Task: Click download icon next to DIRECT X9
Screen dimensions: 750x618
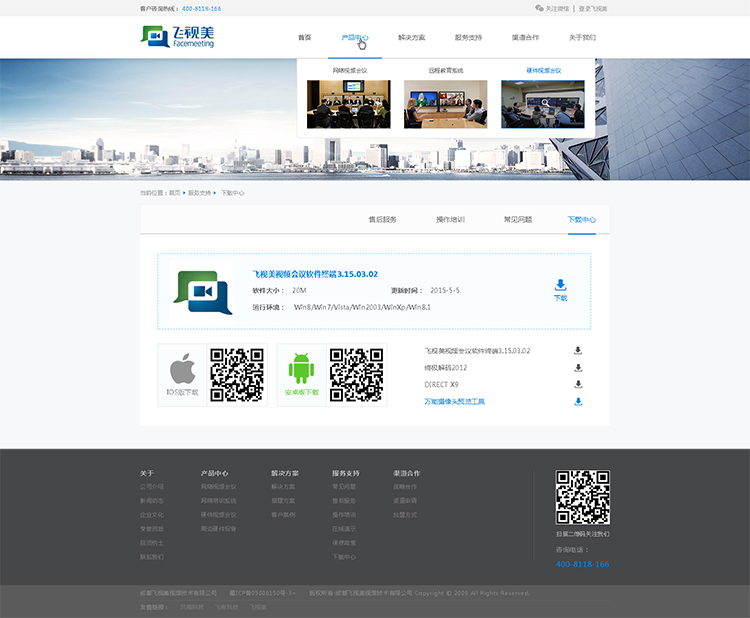Action: pyautogui.click(x=578, y=384)
